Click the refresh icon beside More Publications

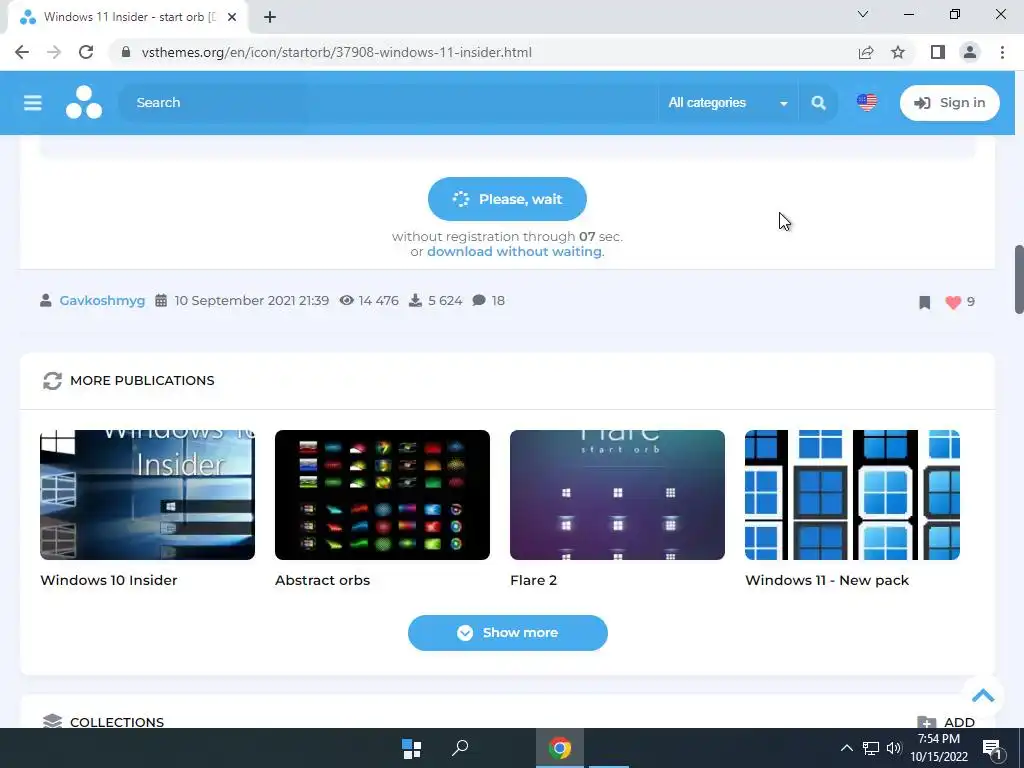point(52,381)
